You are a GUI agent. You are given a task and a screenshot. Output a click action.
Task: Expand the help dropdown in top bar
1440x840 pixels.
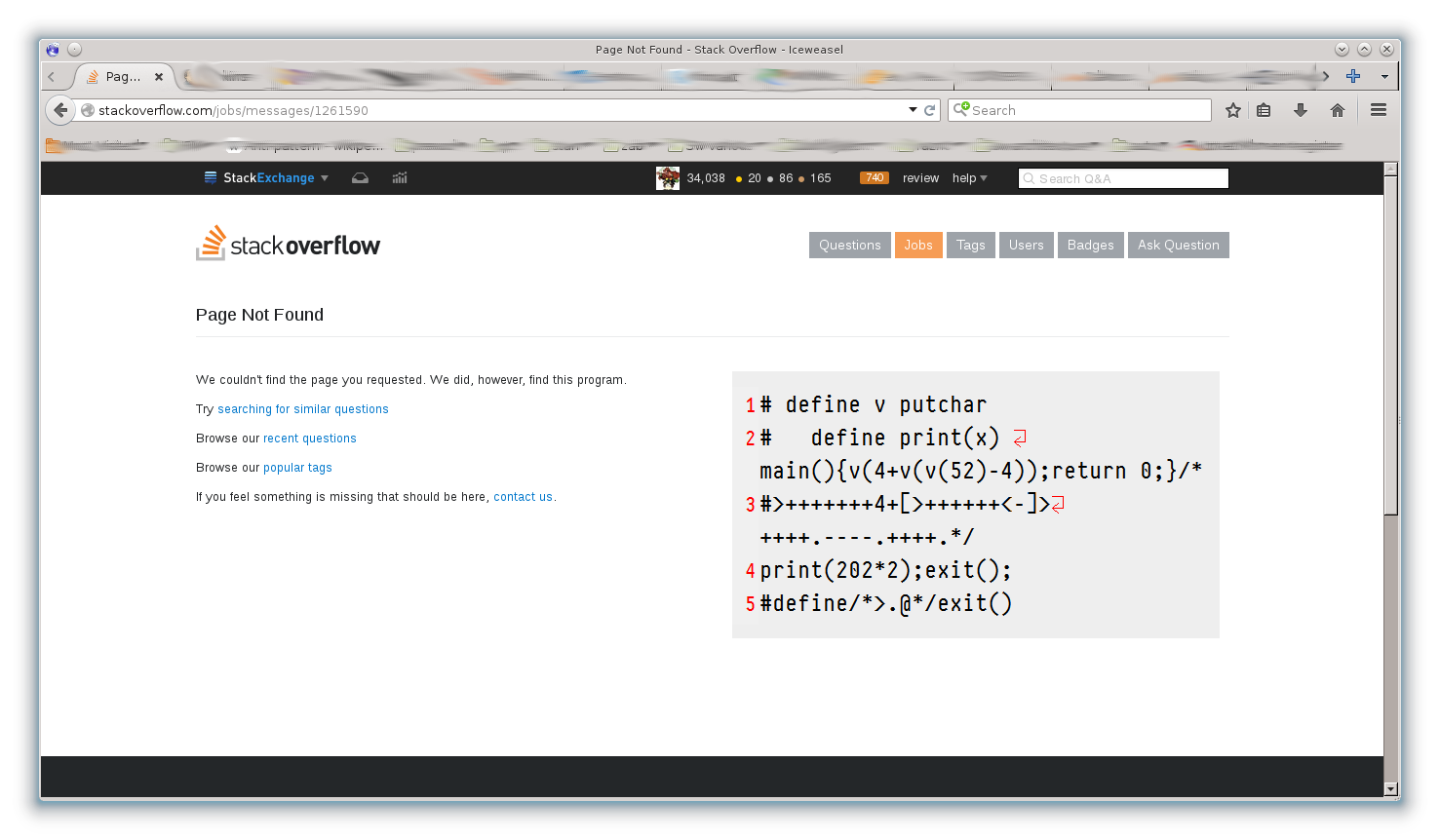tap(970, 178)
